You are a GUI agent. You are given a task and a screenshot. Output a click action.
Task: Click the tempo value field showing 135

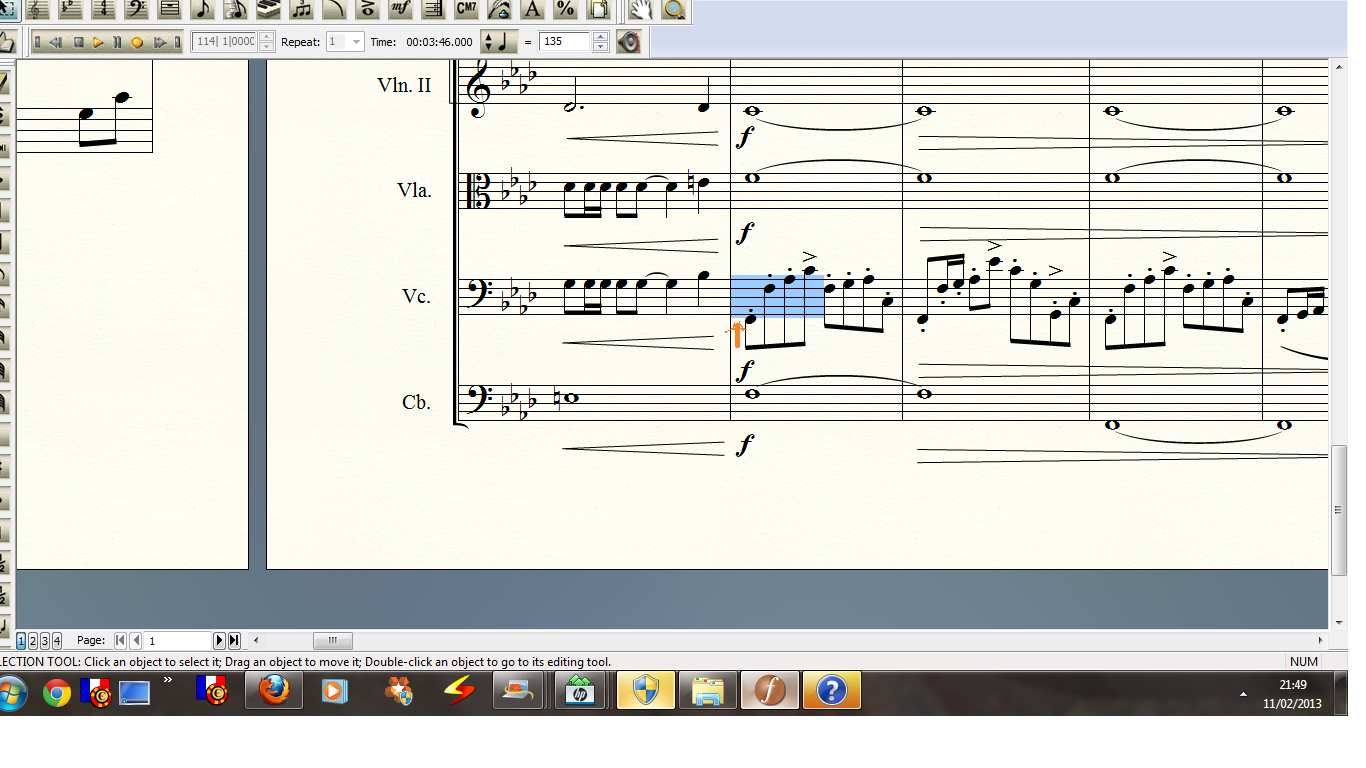564,42
